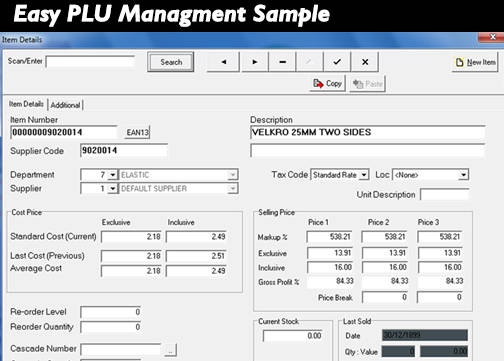This screenshot has height=361, width=504.
Task: Open Department number dropdown
Action: (x=113, y=175)
